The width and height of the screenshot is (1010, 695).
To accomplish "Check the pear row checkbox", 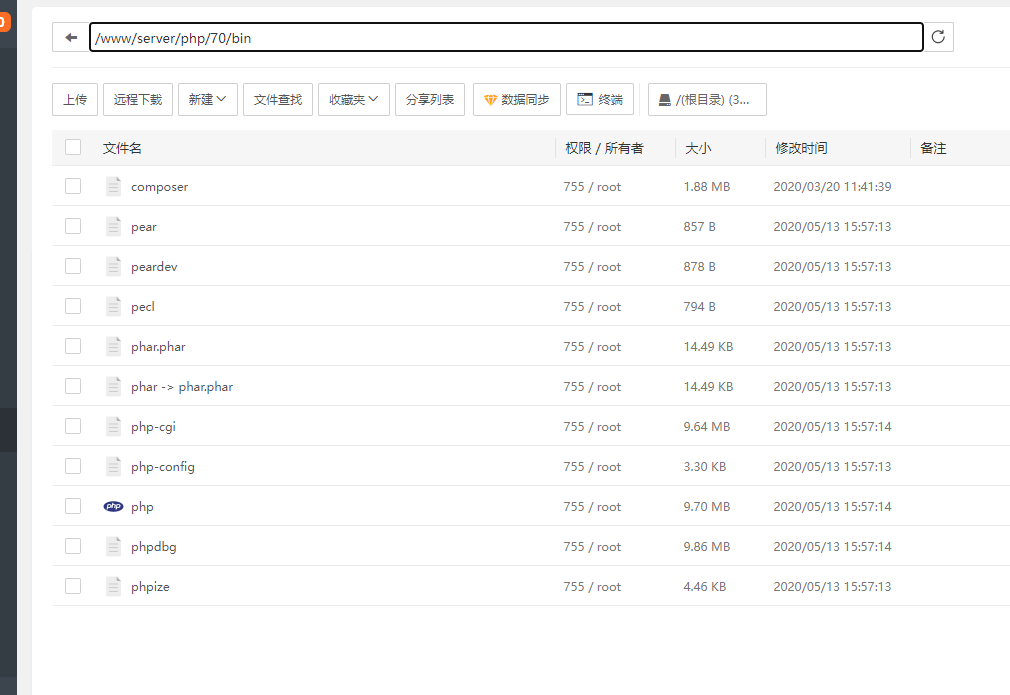I will 73,226.
